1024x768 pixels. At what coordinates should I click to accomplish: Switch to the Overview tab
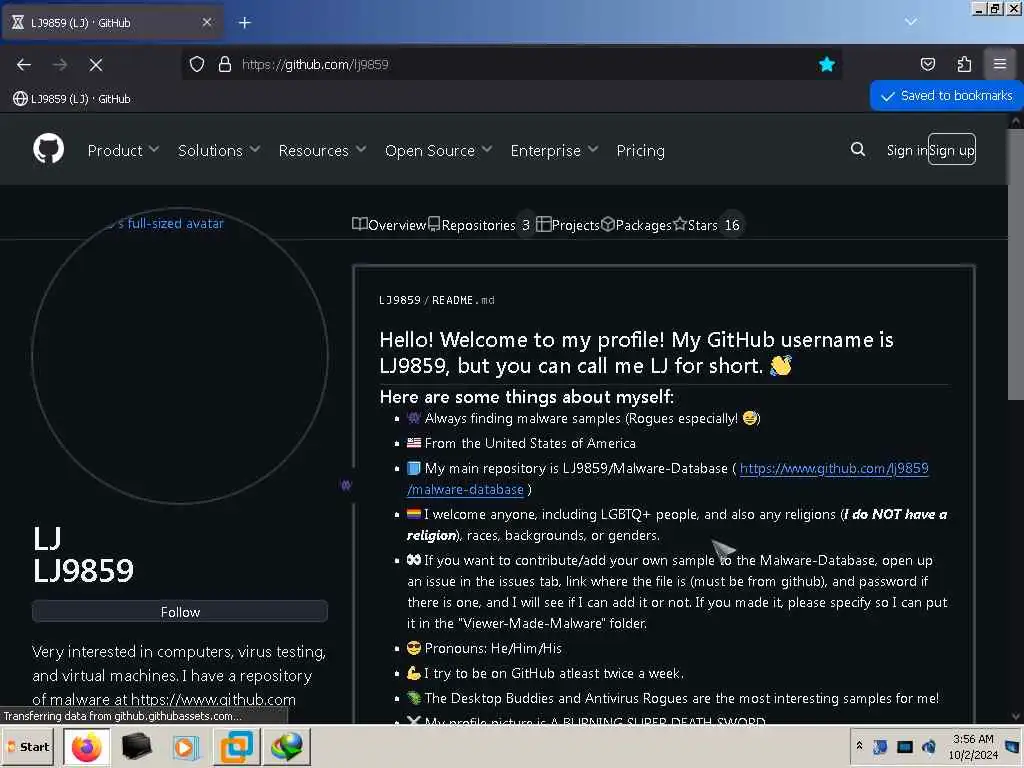(389, 225)
